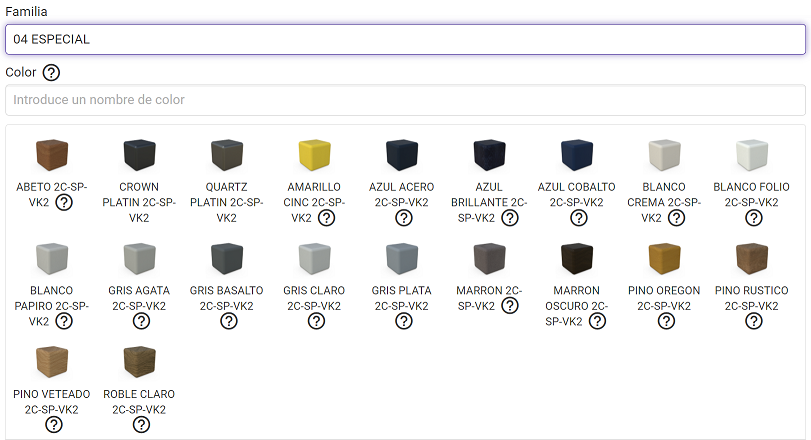Select the AZUL BRILLANTE color cube
811x440 pixels.
(490, 156)
